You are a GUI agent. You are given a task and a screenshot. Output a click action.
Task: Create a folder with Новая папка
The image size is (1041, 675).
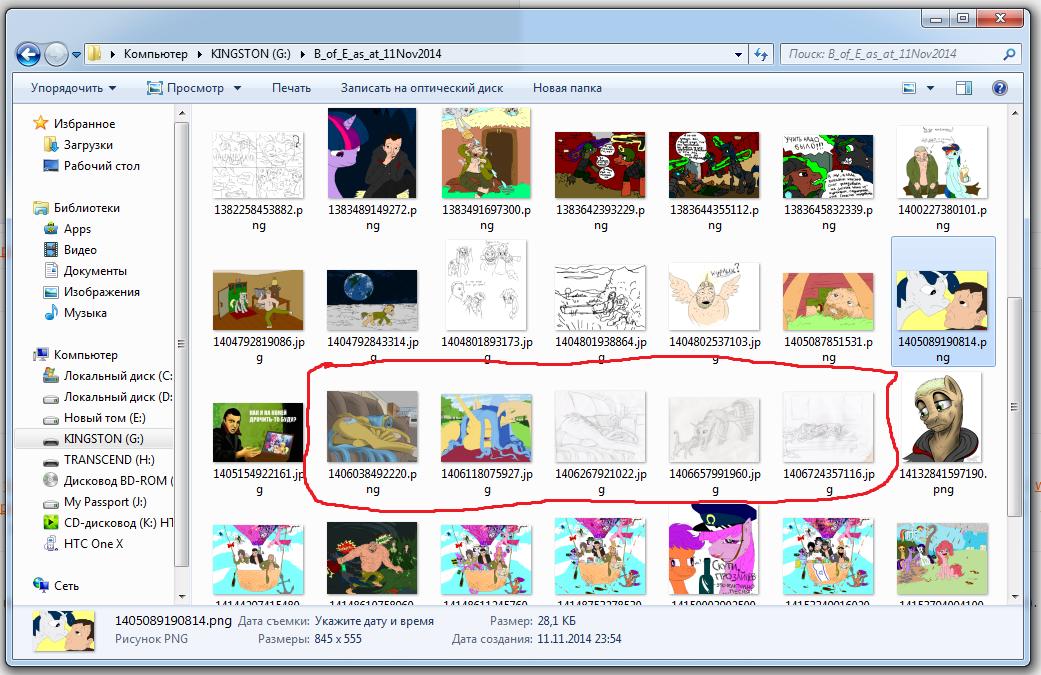tap(567, 88)
